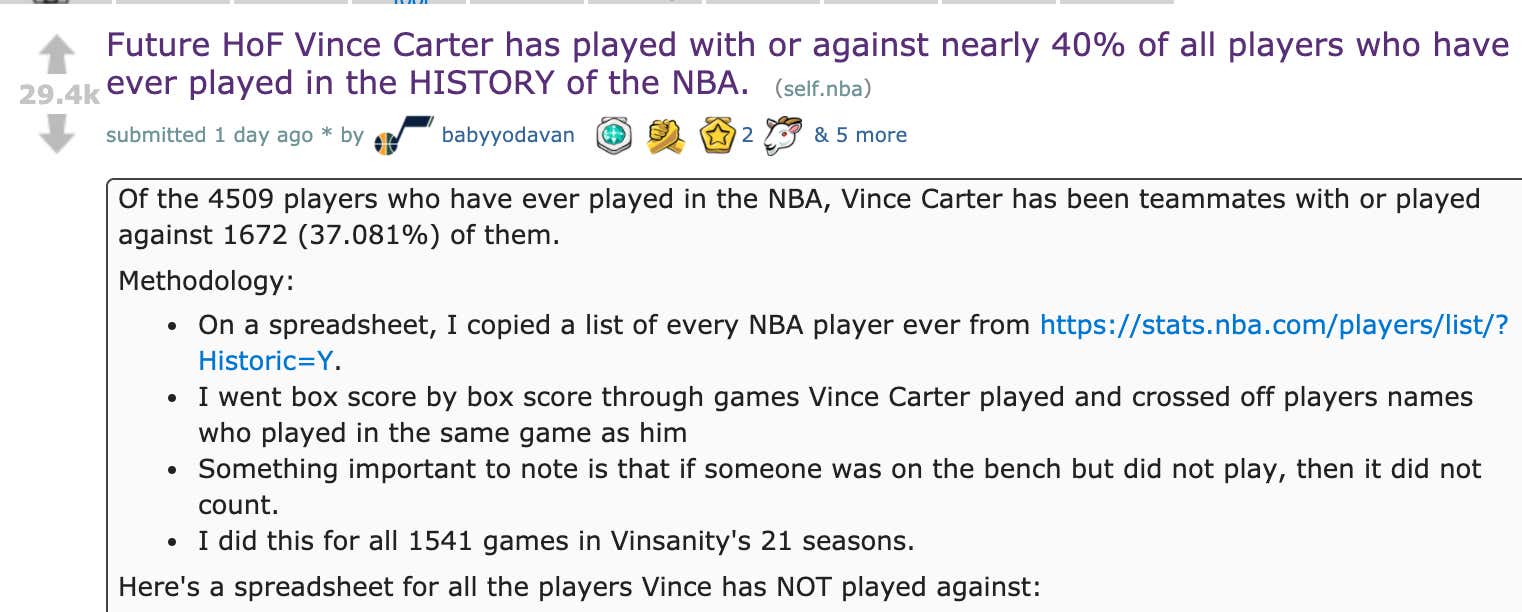Click the teal gem award icon
The image size is (1522, 612).
click(x=612, y=135)
